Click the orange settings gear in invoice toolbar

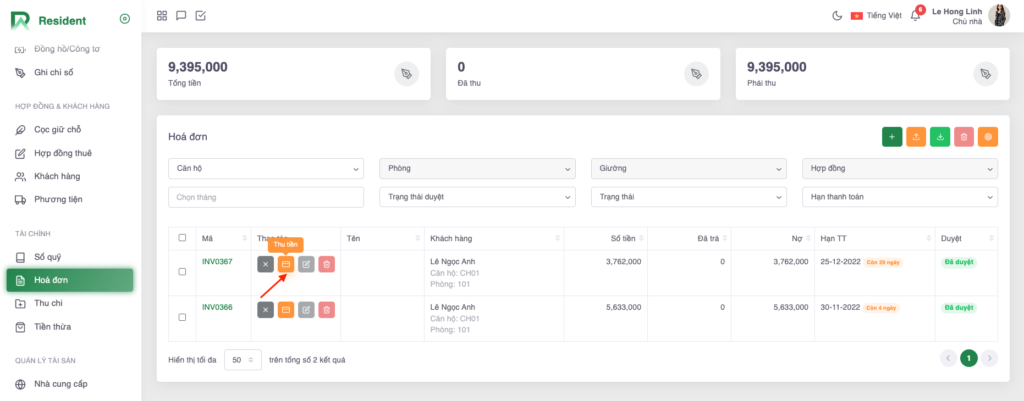point(988,137)
